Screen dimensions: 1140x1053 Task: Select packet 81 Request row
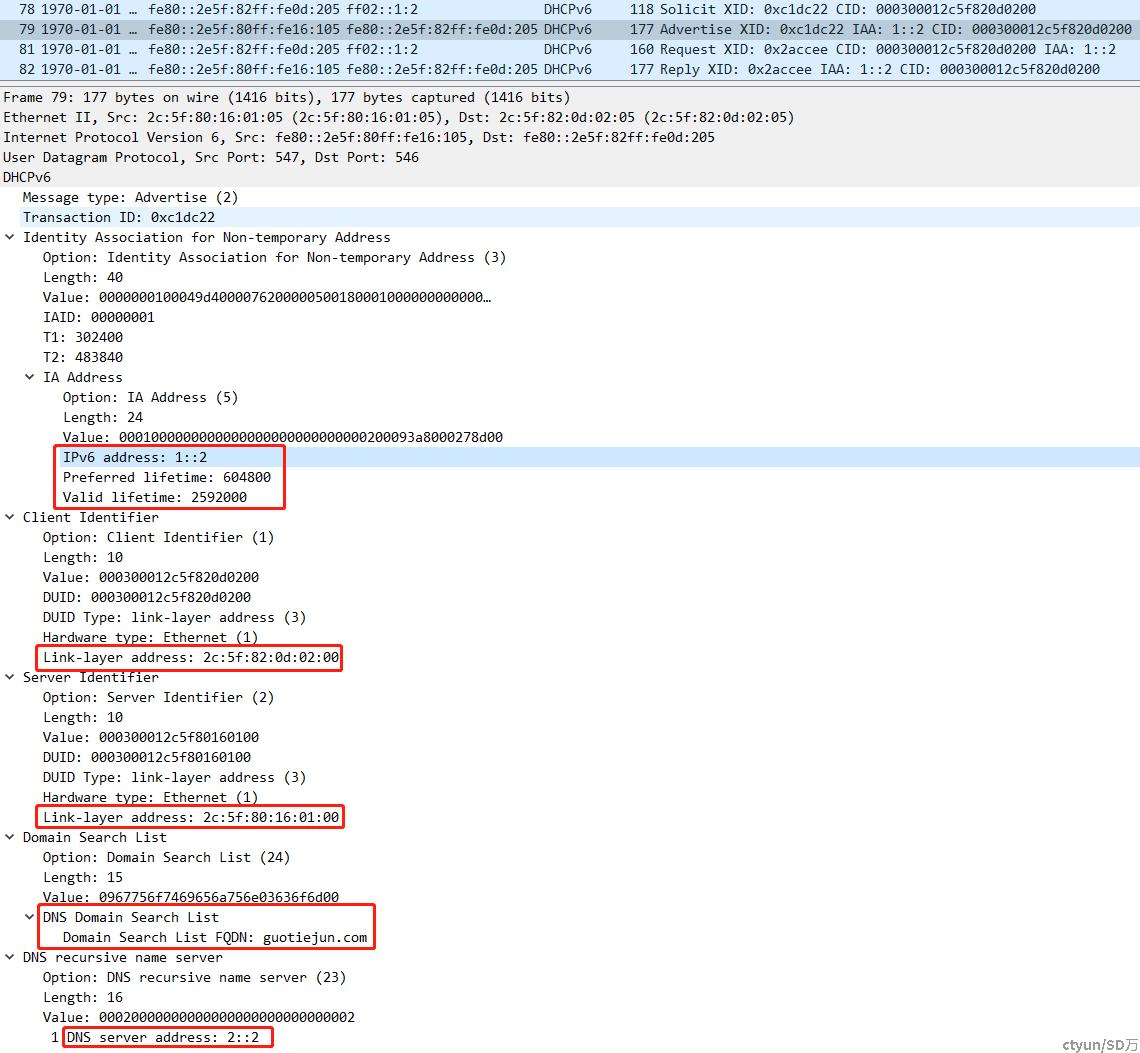point(570,49)
